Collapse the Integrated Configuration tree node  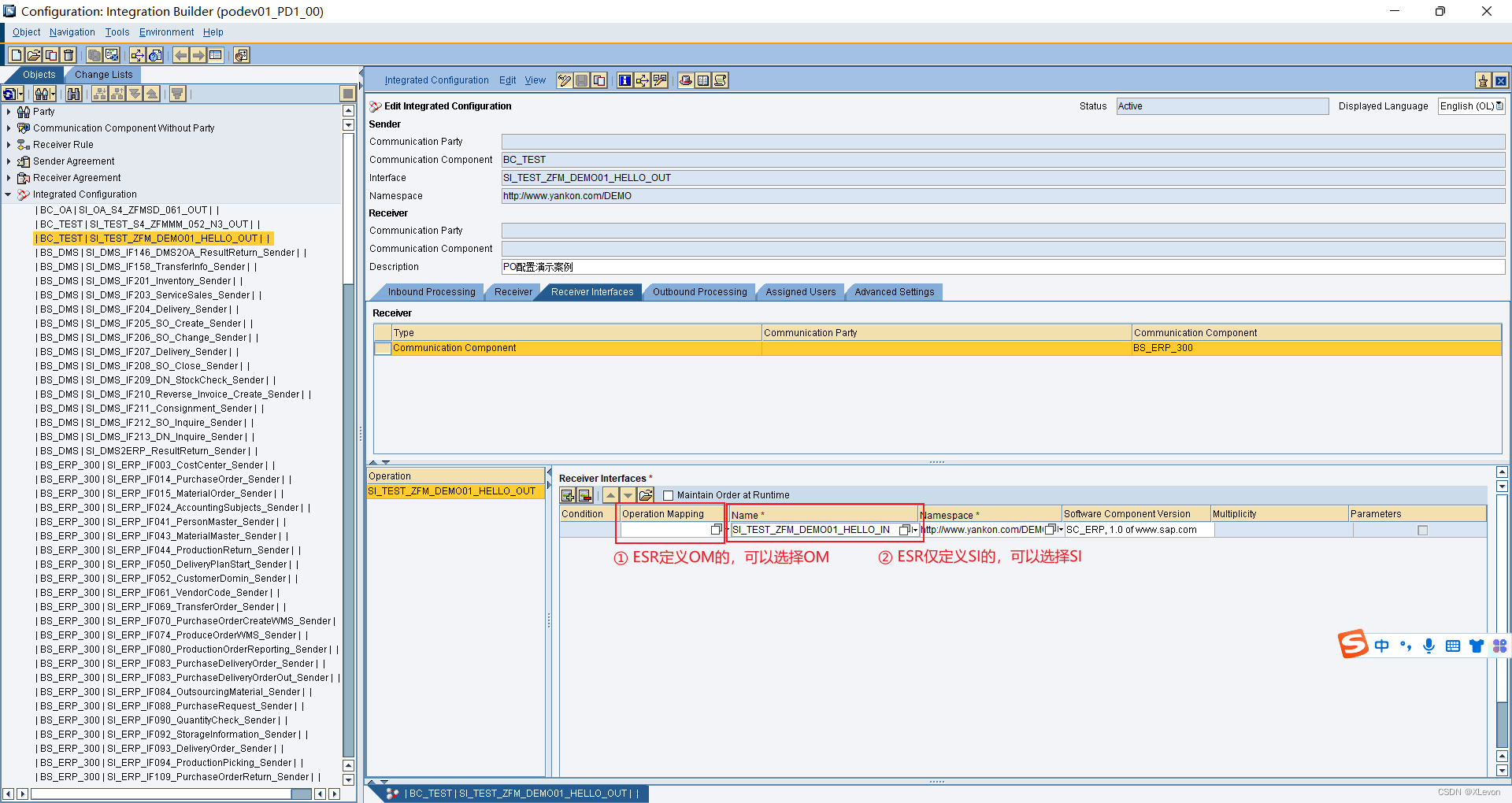tap(8, 194)
